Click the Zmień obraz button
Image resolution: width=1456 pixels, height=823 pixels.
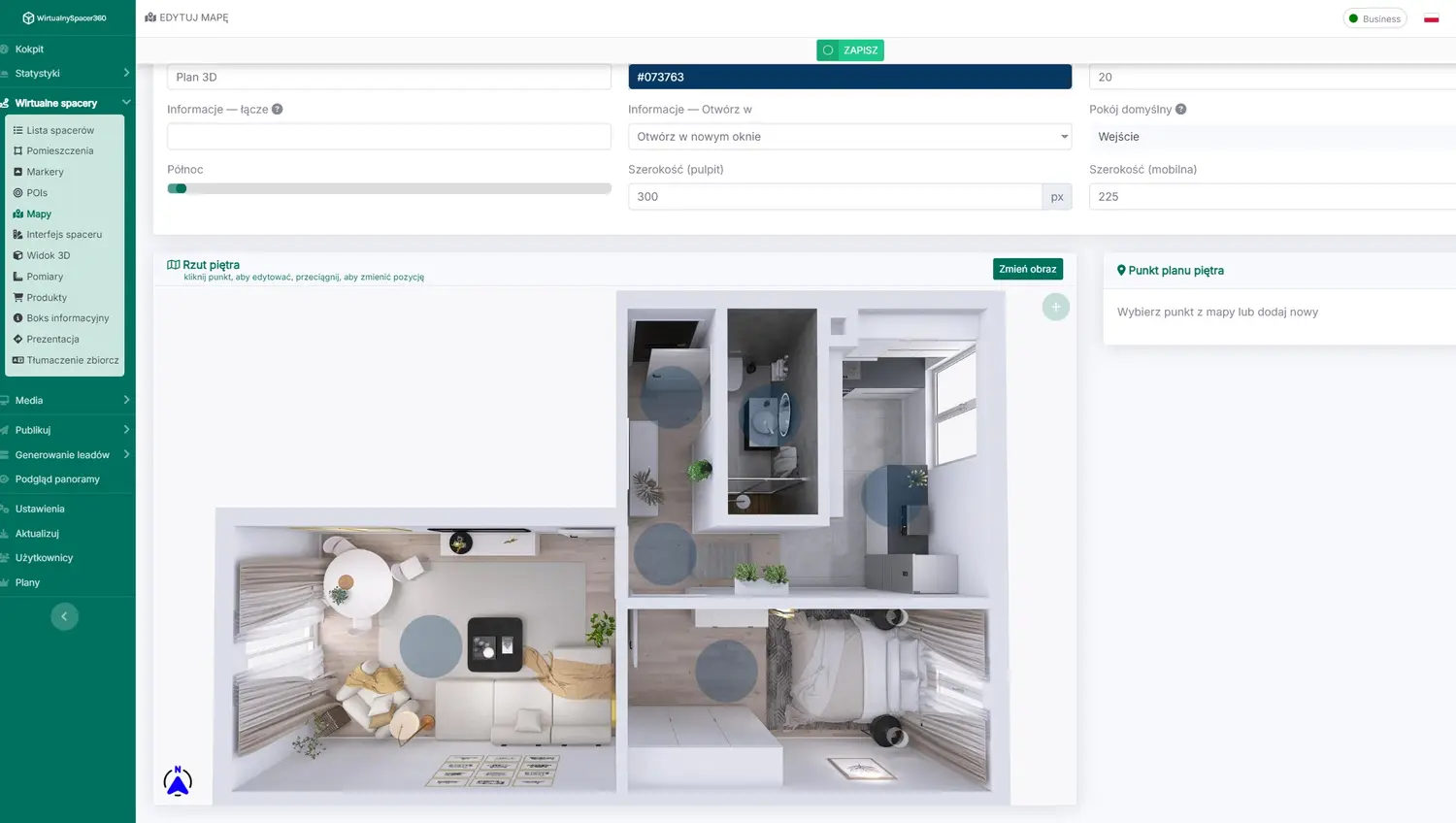(x=1027, y=270)
